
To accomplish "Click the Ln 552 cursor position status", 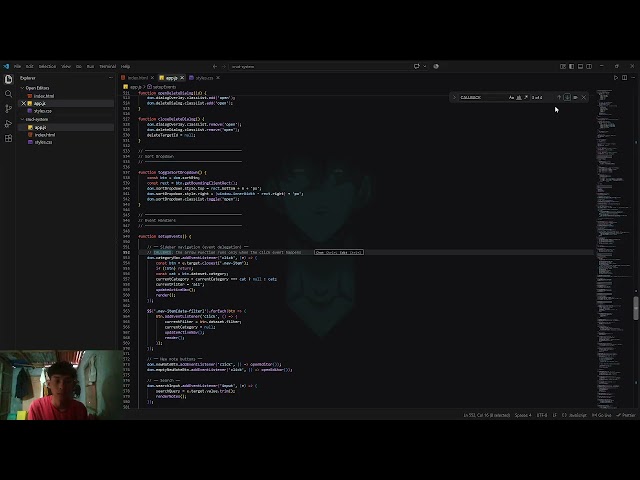I will (x=487, y=415).
